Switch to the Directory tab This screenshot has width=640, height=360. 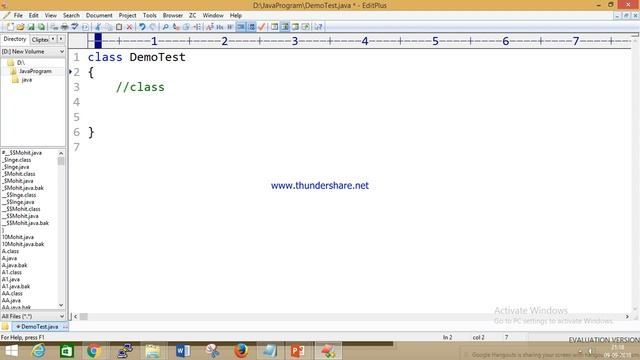click(x=15, y=39)
